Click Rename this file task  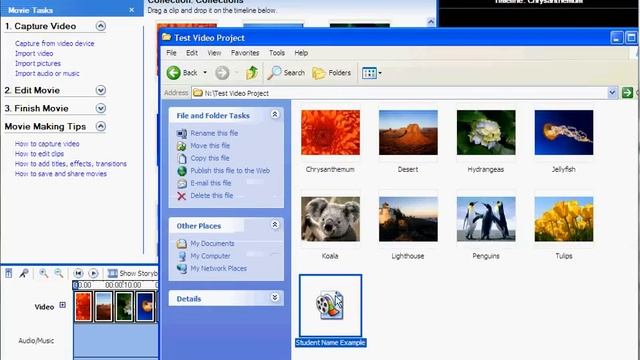pyautogui.click(x=214, y=133)
